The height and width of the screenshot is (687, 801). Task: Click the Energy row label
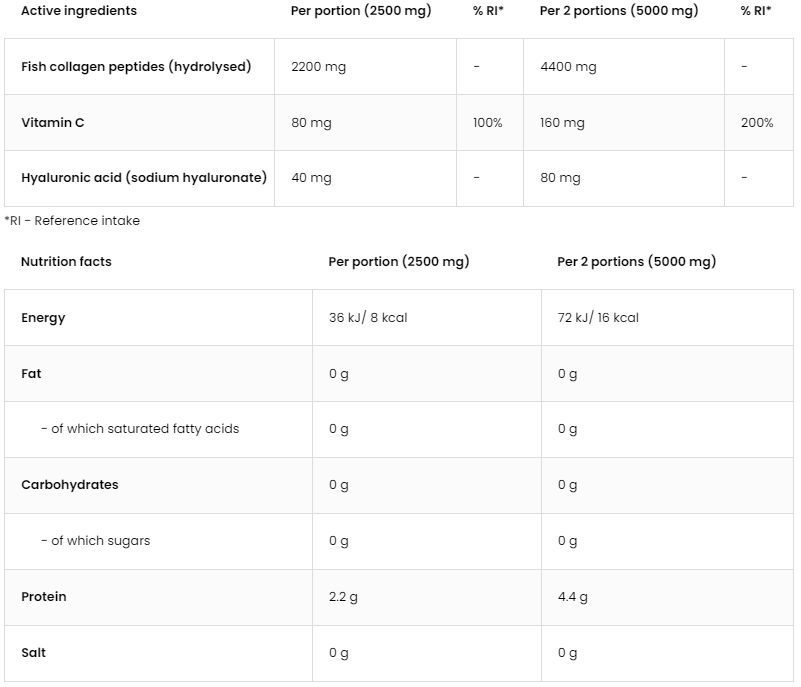click(43, 318)
